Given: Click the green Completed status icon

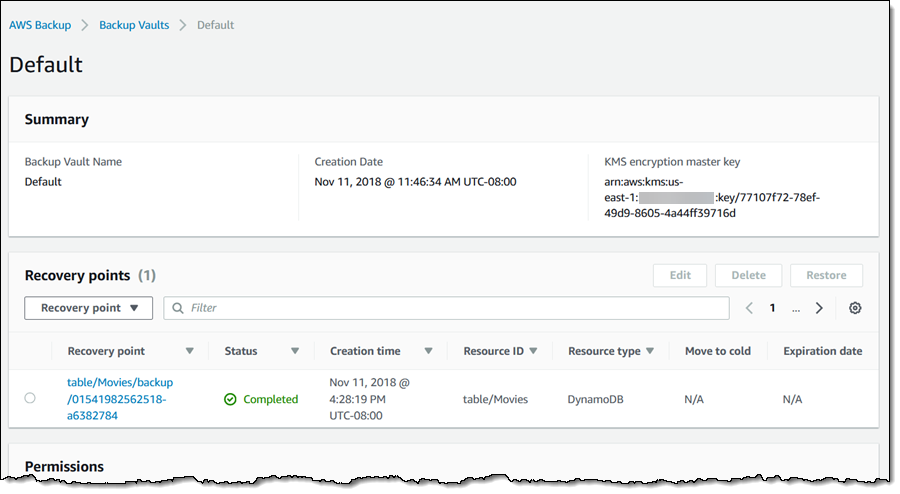Looking at the screenshot, I should pos(230,399).
